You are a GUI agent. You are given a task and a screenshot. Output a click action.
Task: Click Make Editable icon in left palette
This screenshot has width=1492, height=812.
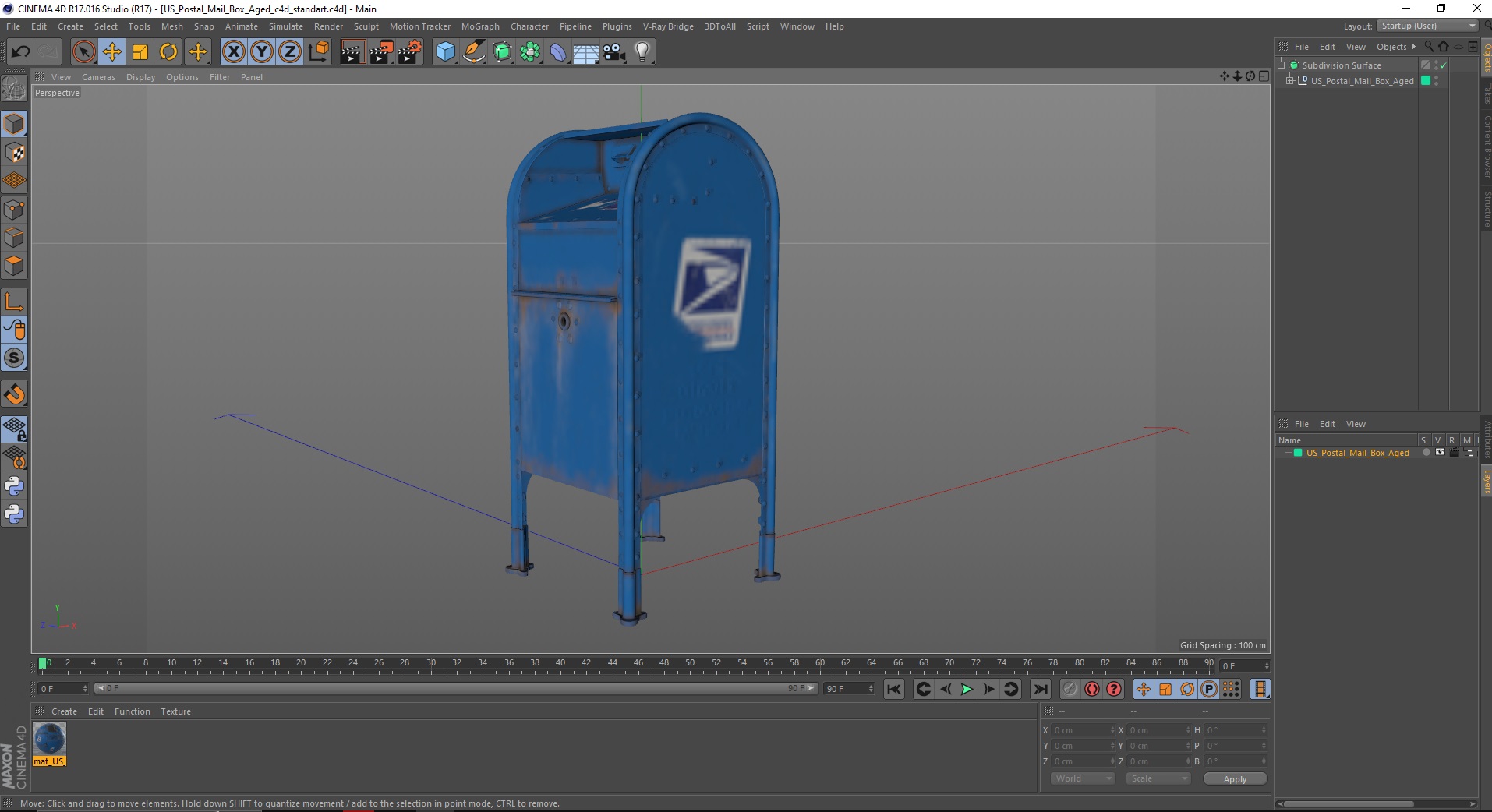14,89
